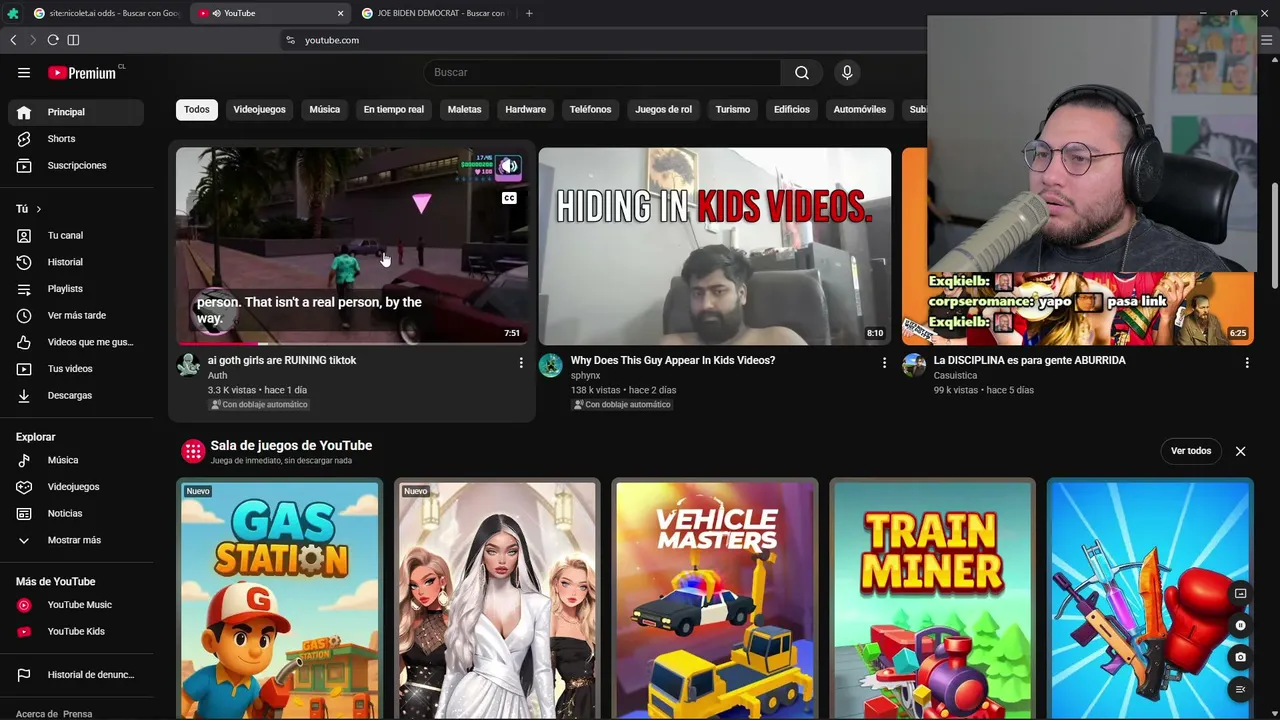Open 'Ver más tarde' in the sidebar
Screen dimensions: 1280x720
pyautogui.click(x=76, y=315)
